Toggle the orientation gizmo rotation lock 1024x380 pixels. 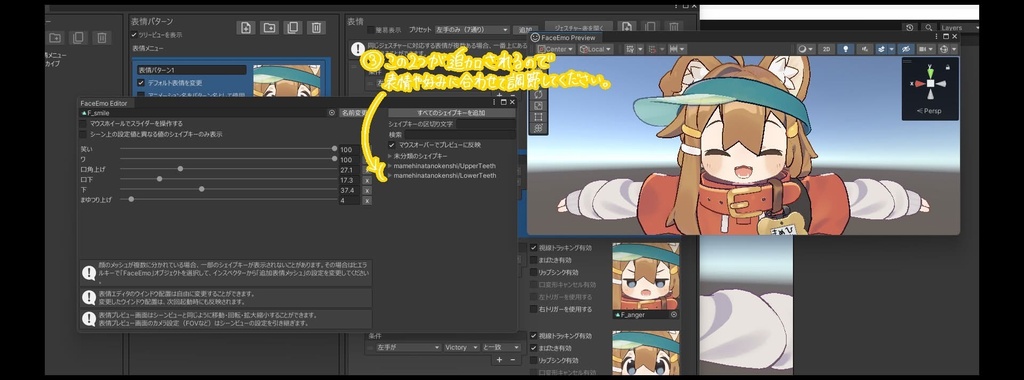point(948,67)
